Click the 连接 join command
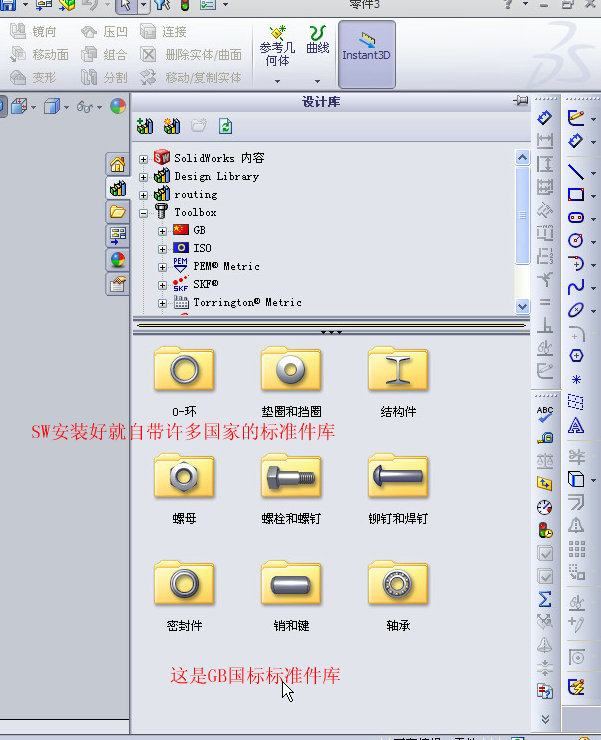The width and height of the screenshot is (601, 740). 163,32
